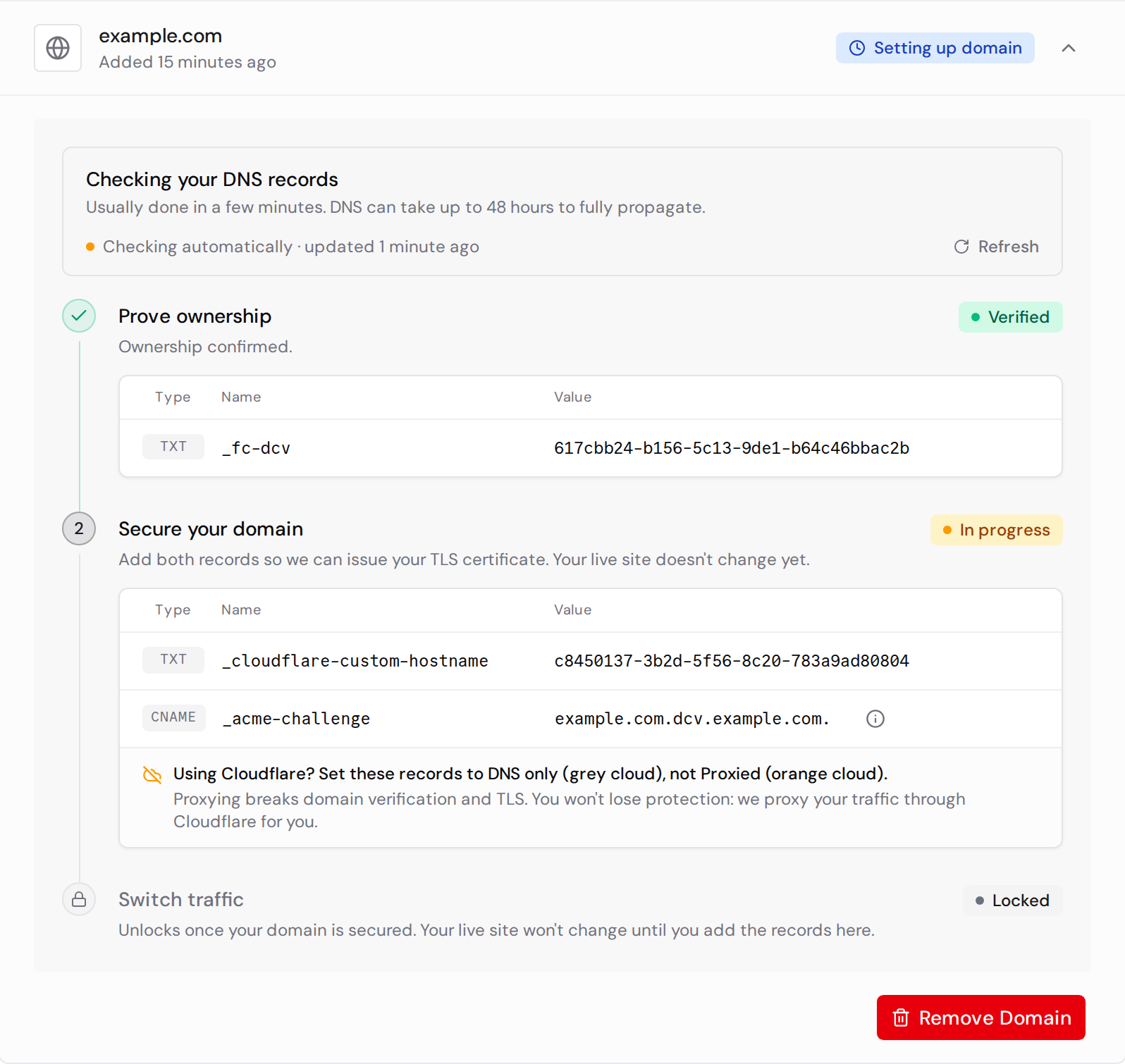Click the trash icon in Remove Domain
1125x1064 pixels.
(x=901, y=1017)
